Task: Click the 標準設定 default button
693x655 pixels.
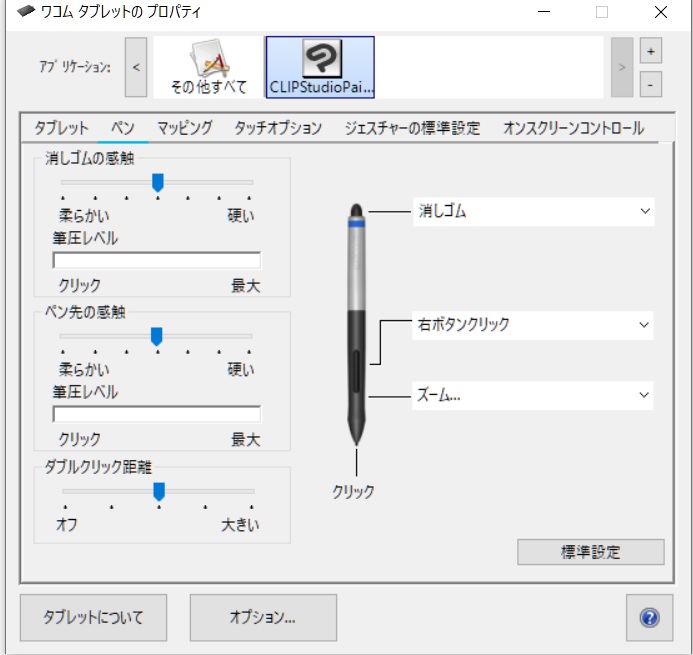Action: click(590, 552)
